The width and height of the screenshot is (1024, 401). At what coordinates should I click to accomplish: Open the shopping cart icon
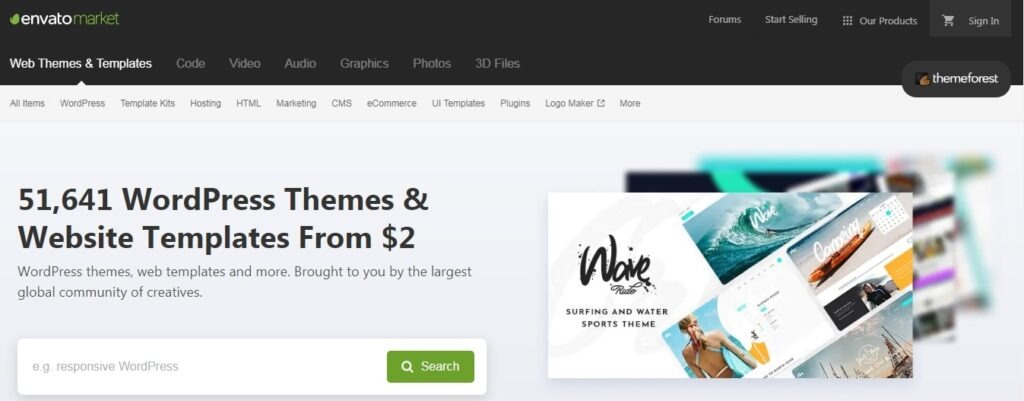click(948, 20)
